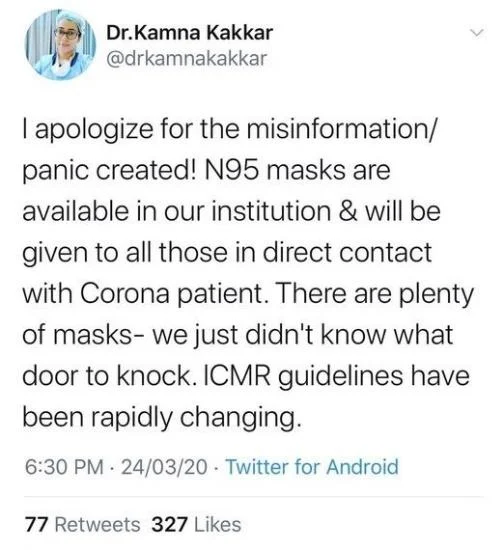Viewport: 504px width, 550px height.
Task: Click the tweet text mentioning N95 masks
Action: pyautogui.click(x=247, y=273)
